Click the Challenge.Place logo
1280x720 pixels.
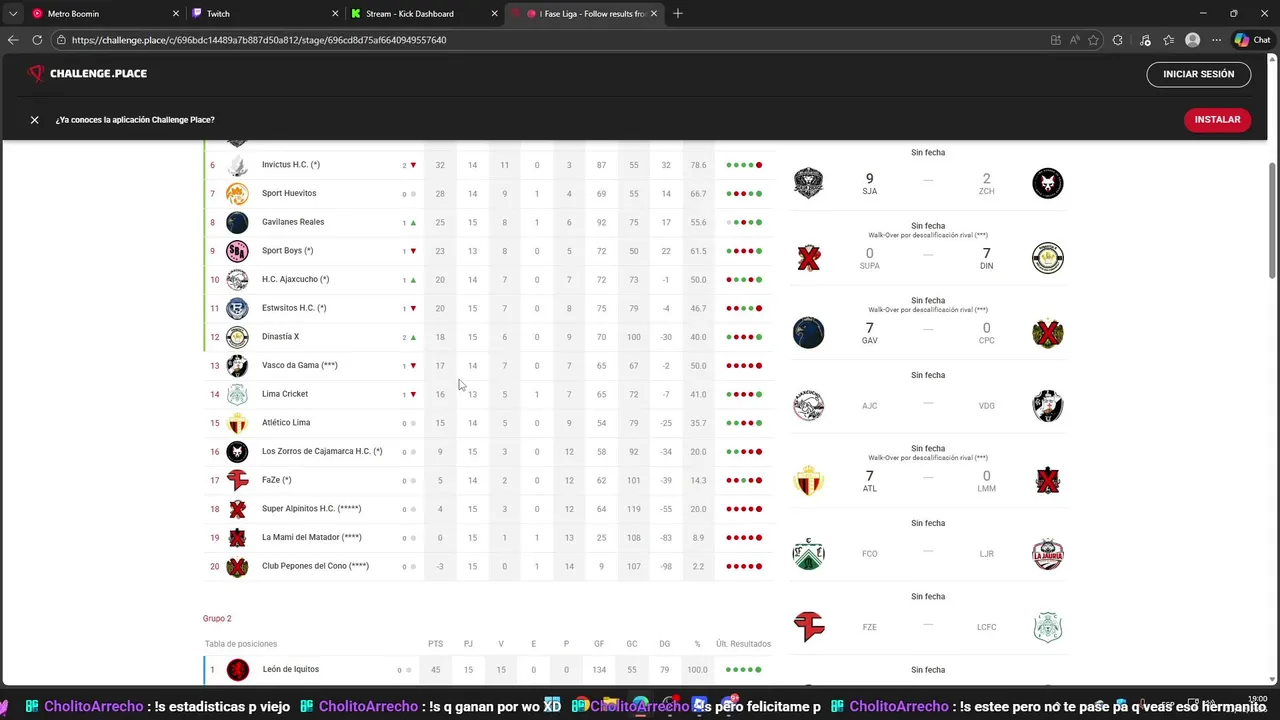click(x=87, y=74)
